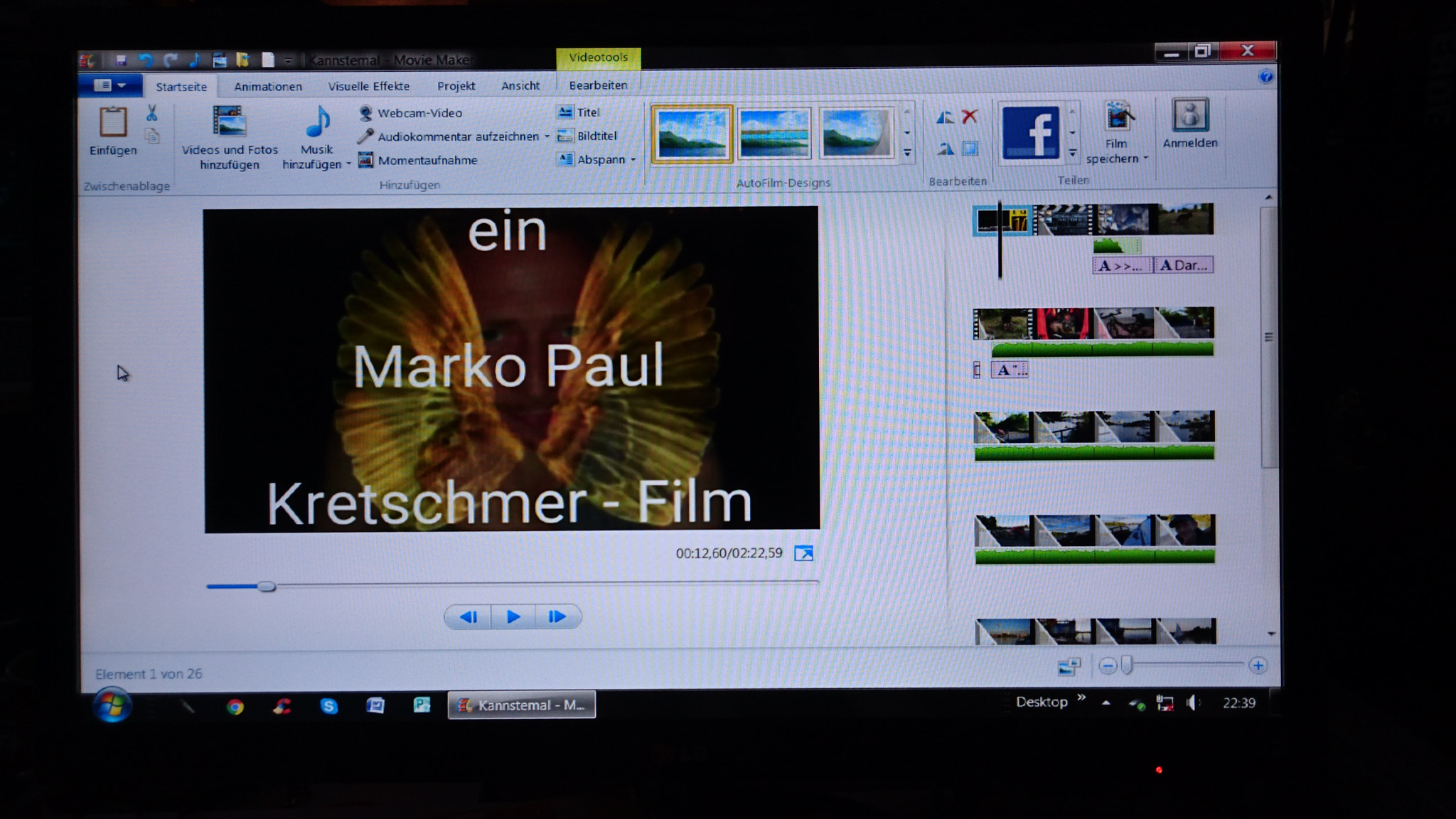The height and width of the screenshot is (819, 1456).
Task: Share the movie on Facebook
Action: [1030, 133]
